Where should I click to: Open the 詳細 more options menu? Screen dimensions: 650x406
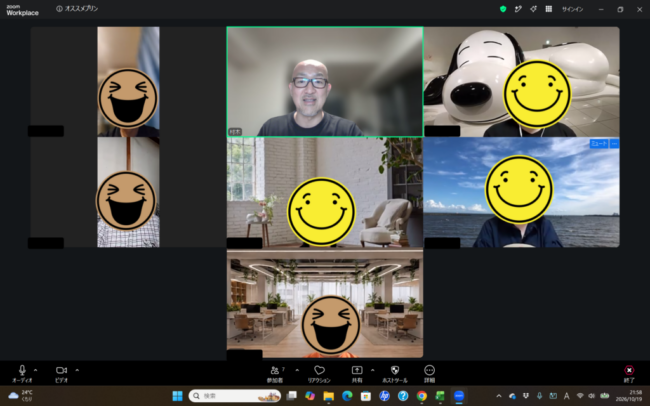click(x=429, y=374)
